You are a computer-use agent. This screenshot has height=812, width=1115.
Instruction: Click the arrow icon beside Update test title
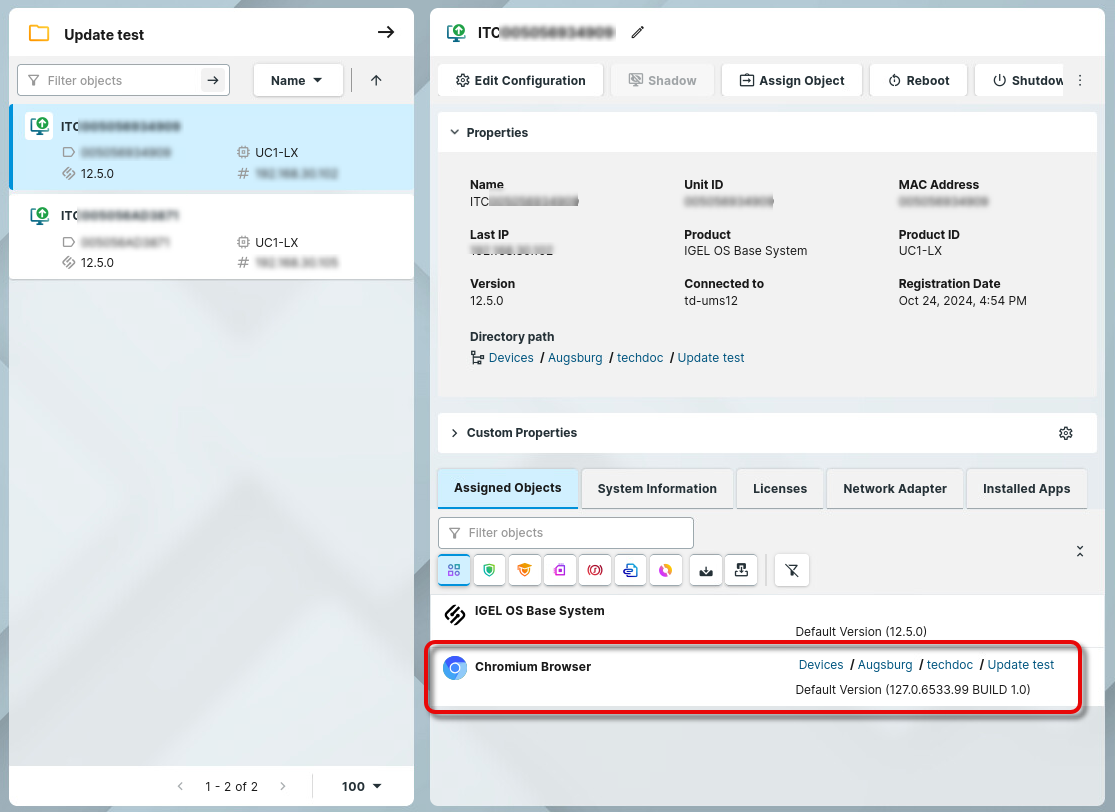[386, 33]
